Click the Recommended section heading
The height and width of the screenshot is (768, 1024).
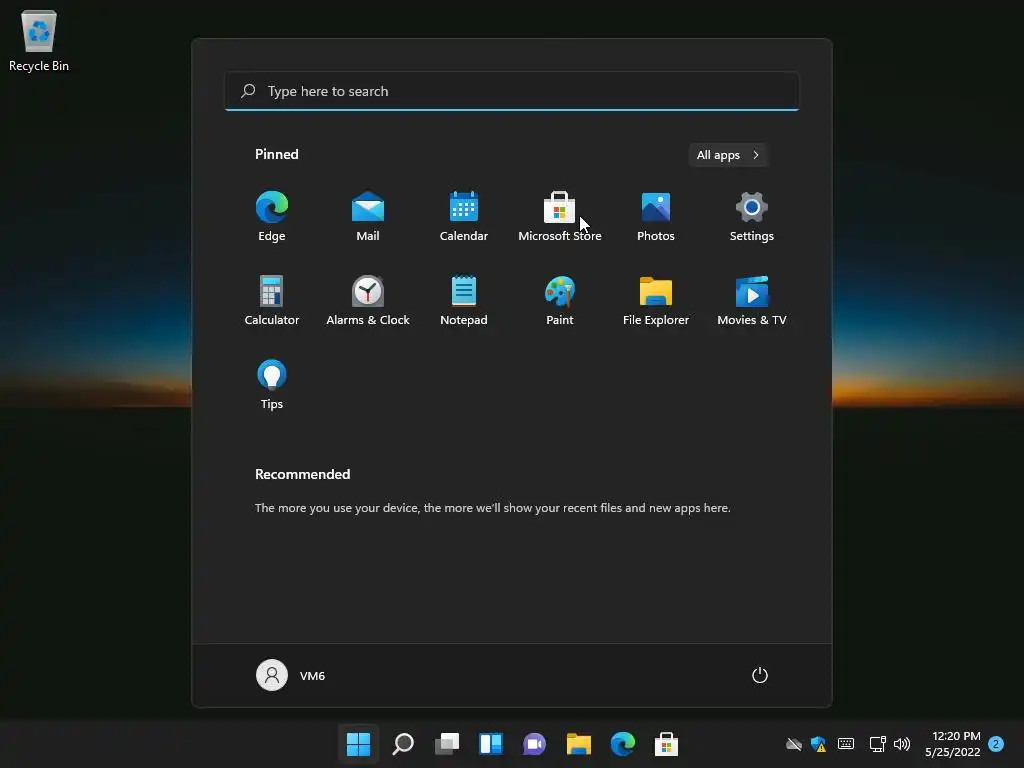click(x=302, y=474)
